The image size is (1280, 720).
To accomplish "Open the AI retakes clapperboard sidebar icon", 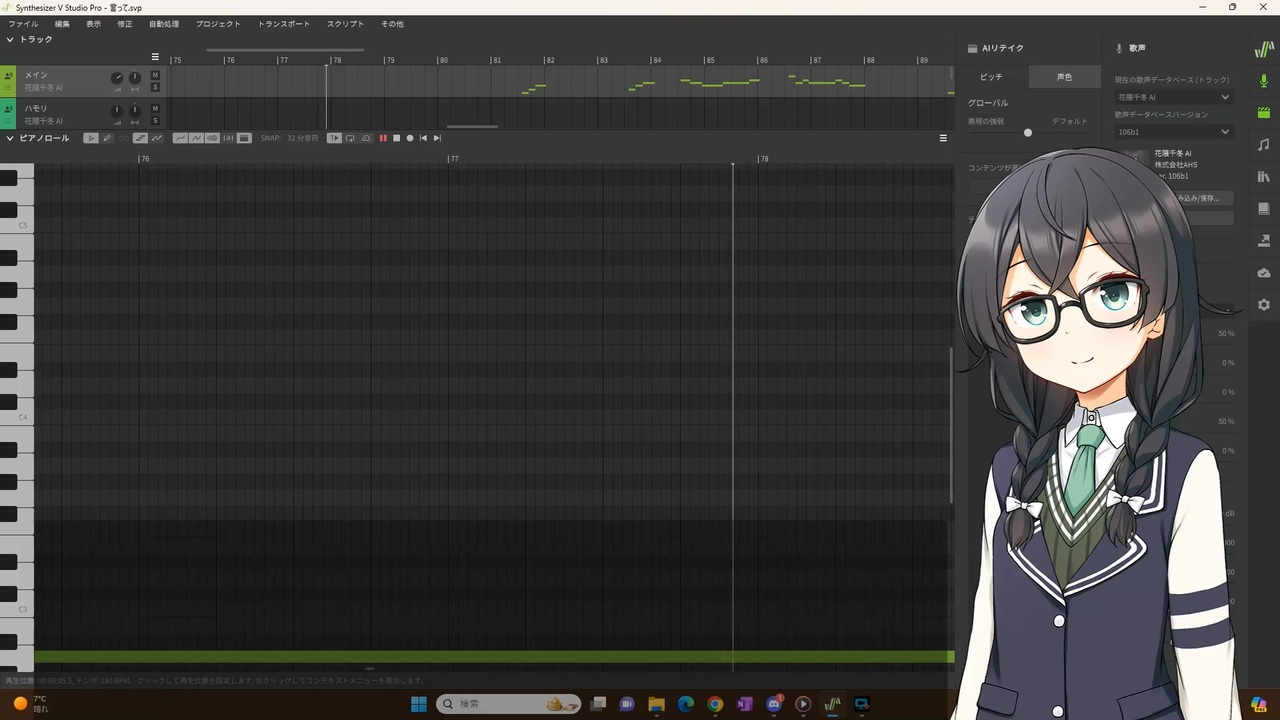I will [x=1263, y=112].
